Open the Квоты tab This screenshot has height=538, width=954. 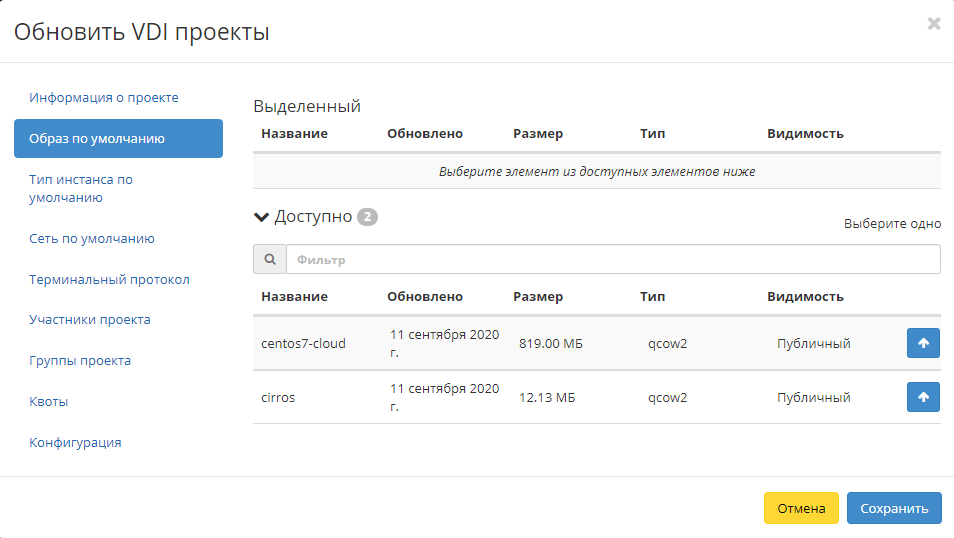[x=49, y=402]
